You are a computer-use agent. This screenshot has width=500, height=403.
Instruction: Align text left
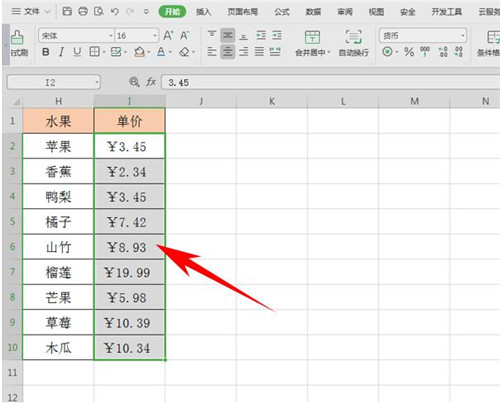pos(212,52)
